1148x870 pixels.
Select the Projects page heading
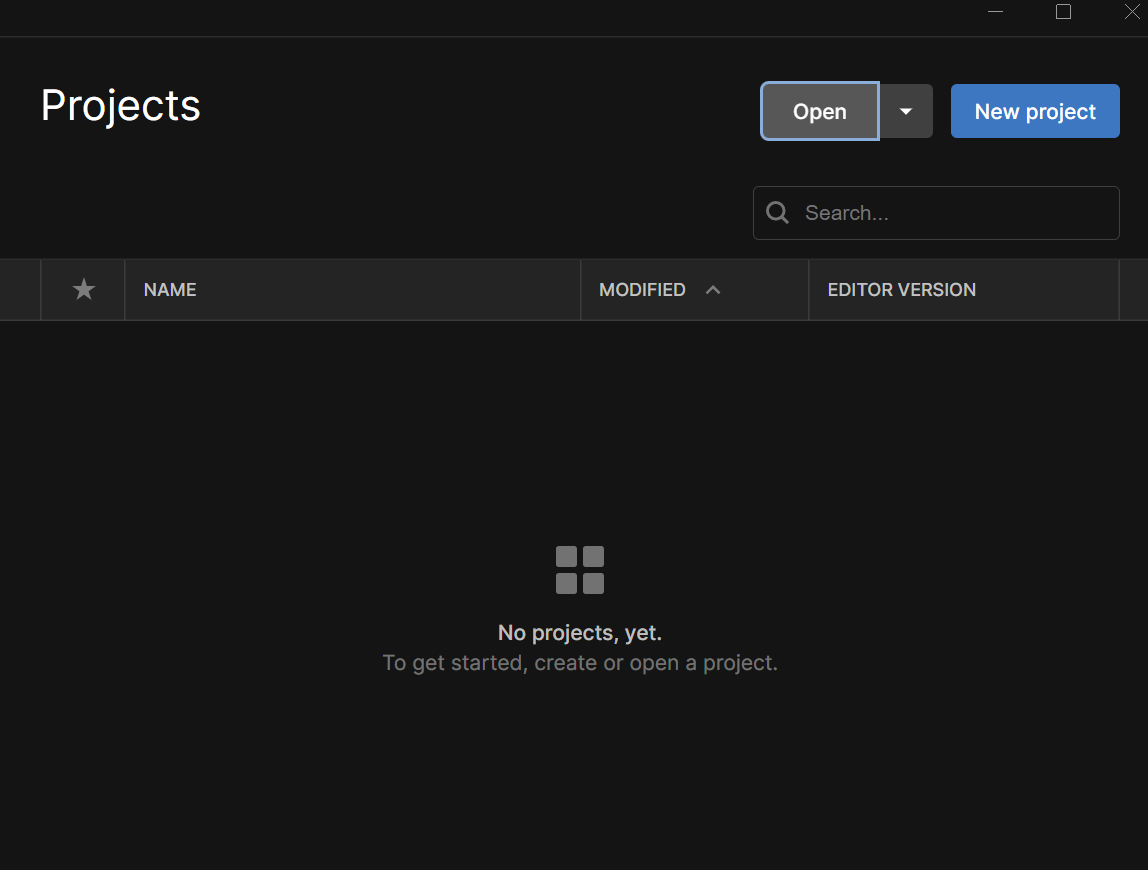pos(120,105)
